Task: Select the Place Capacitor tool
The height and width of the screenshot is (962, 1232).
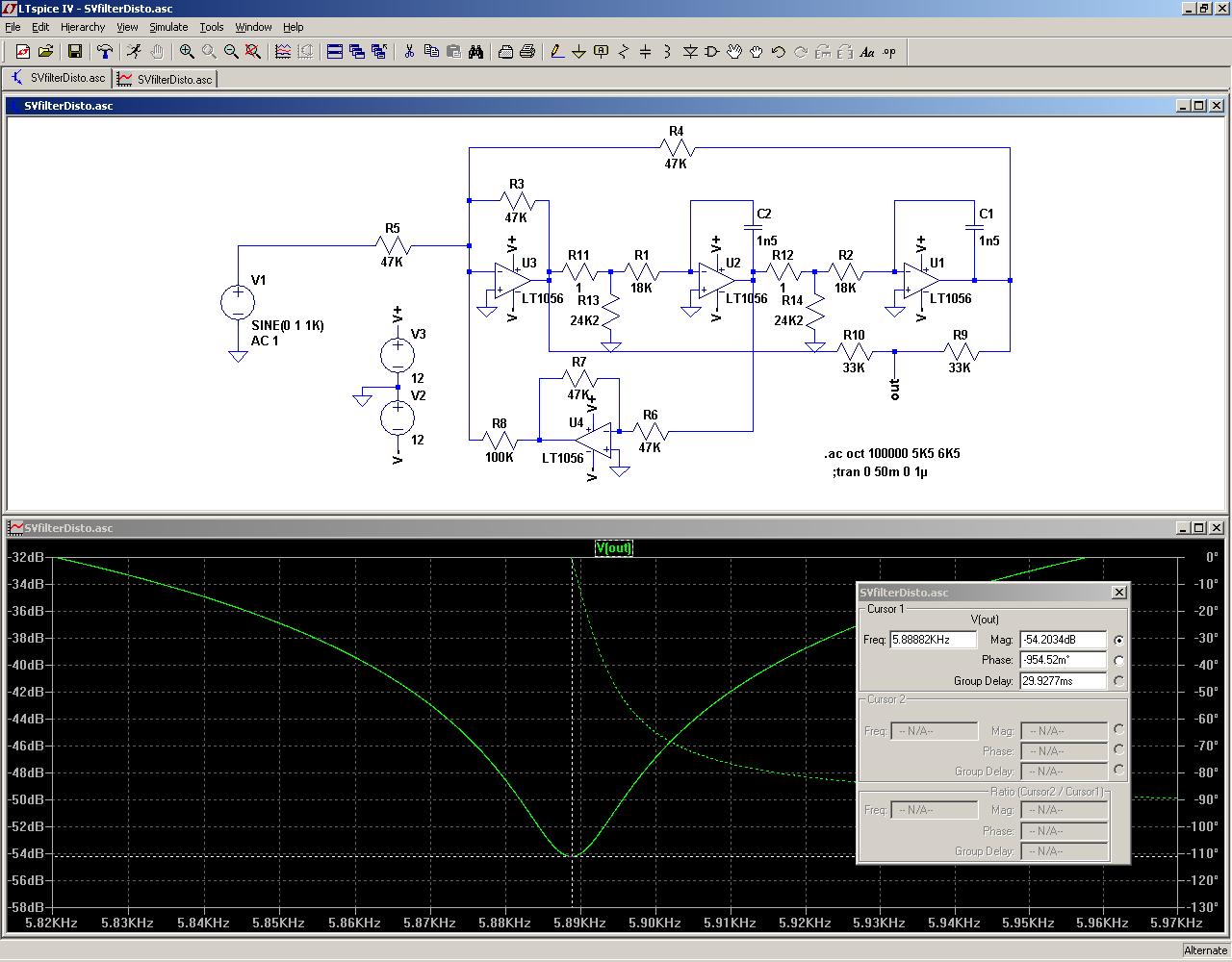Action: [646, 52]
